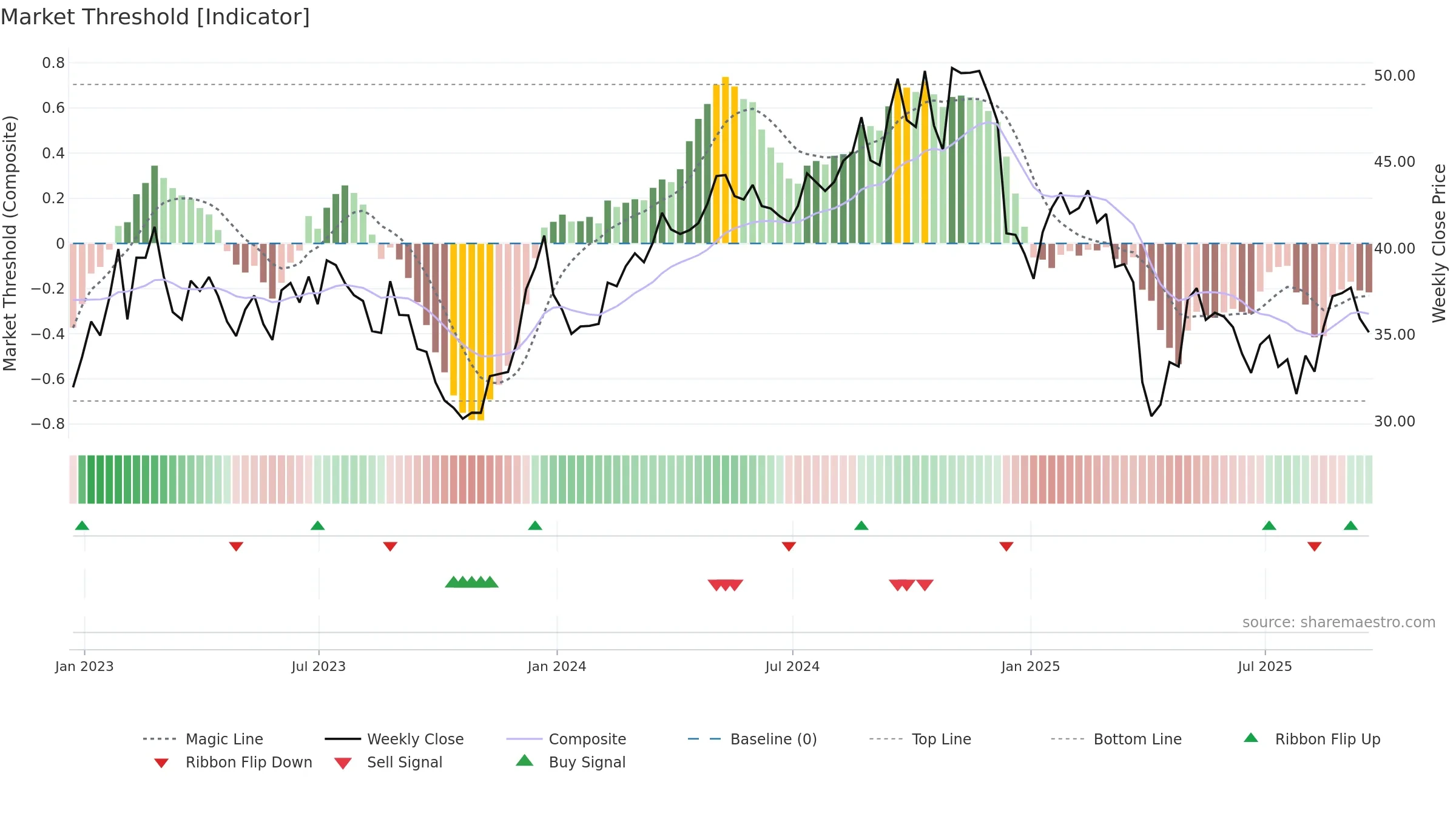Toggle Ribbon Flip Down legend entry

pos(233,762)
